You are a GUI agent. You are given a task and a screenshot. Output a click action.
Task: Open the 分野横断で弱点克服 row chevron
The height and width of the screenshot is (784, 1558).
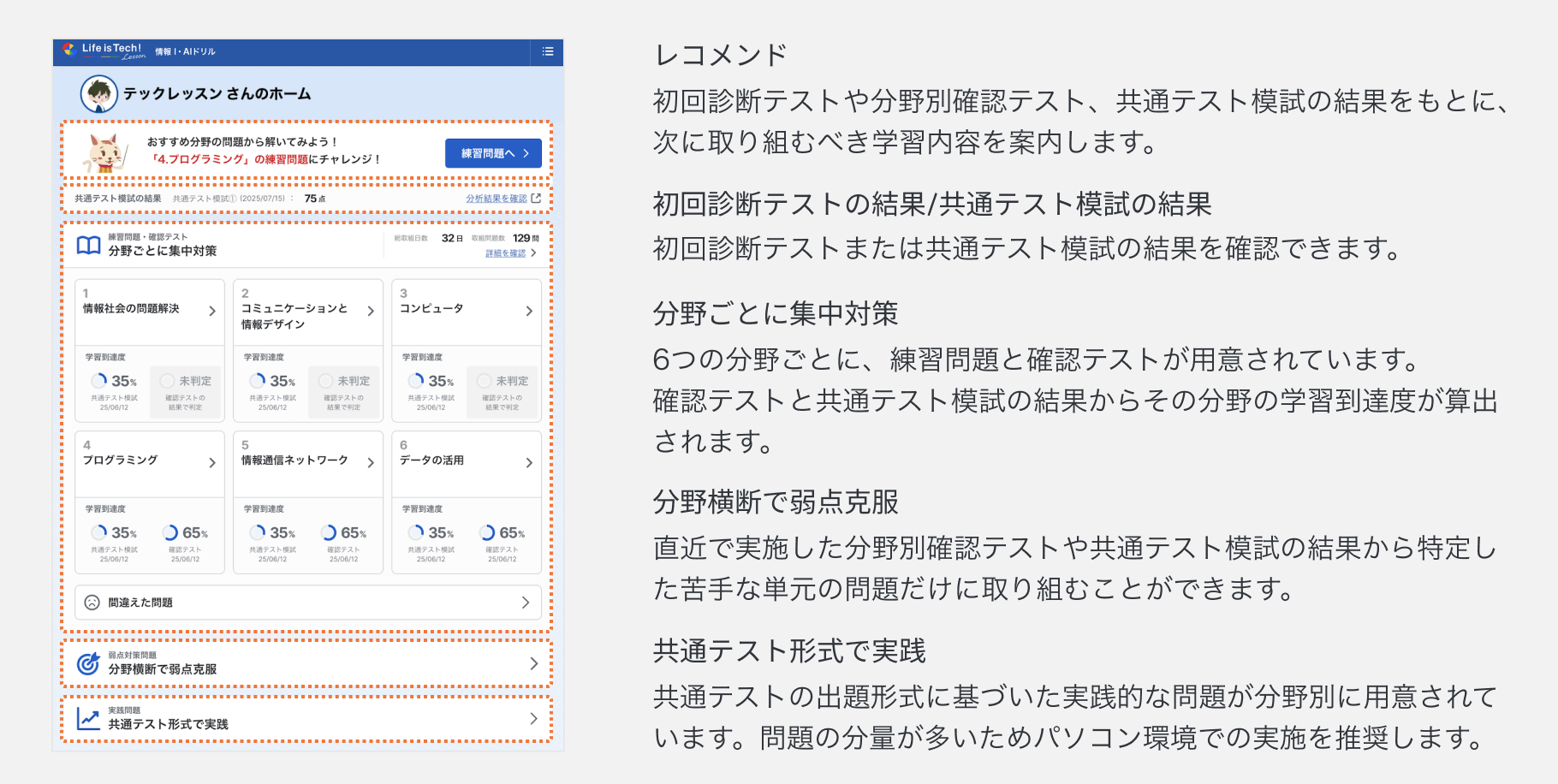coord(533,663)
